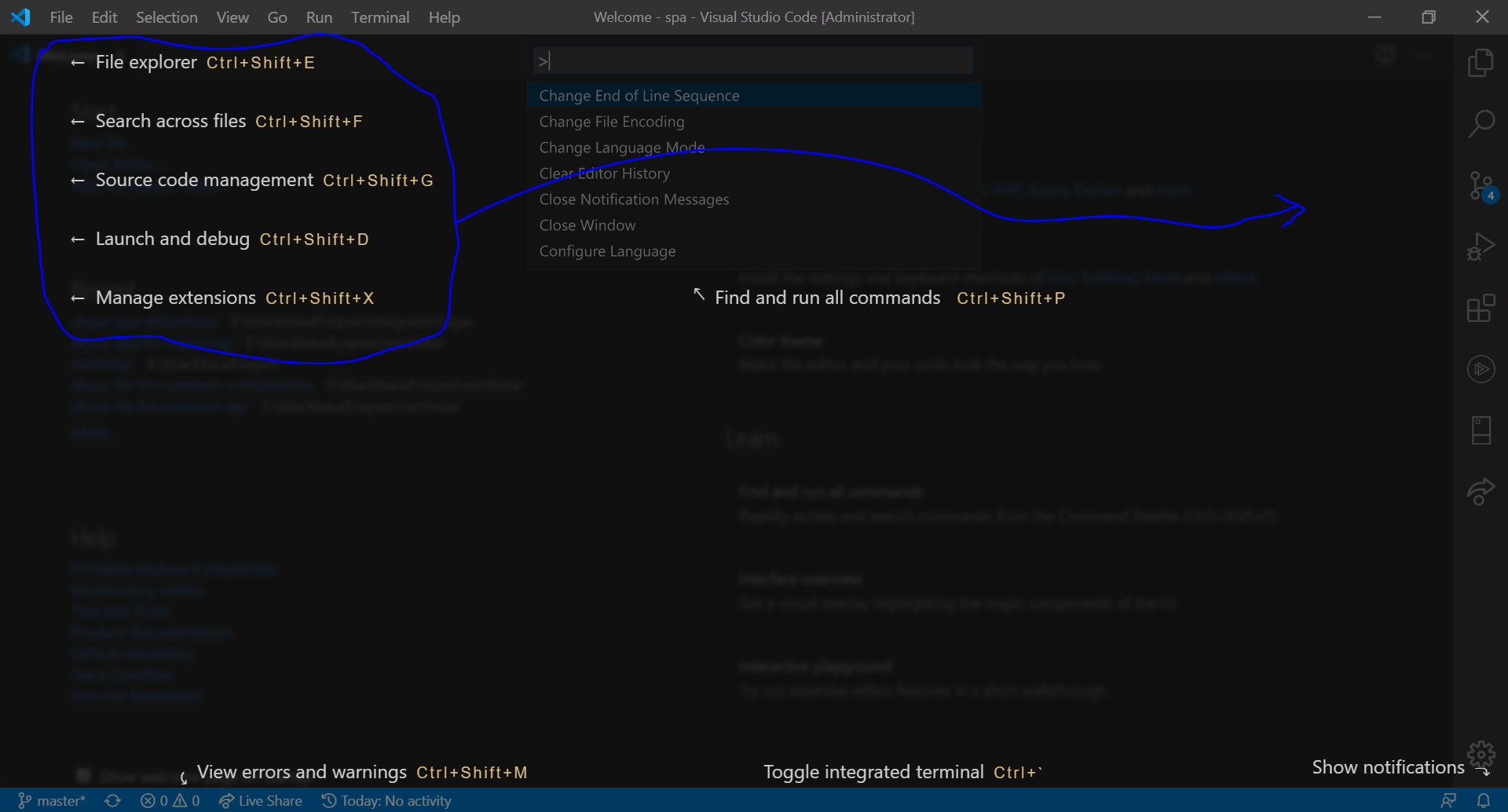The width and height of the screenshot is (1508, 812).
Task: Open the Run menu
Action: [x=318, y=16]
